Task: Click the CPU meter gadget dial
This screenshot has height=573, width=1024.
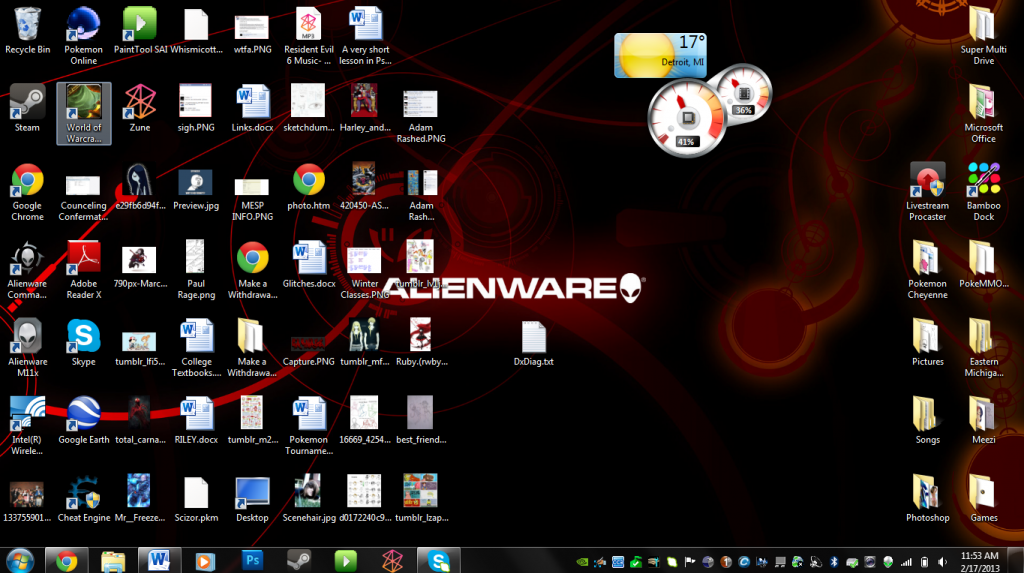Action: 686,119
